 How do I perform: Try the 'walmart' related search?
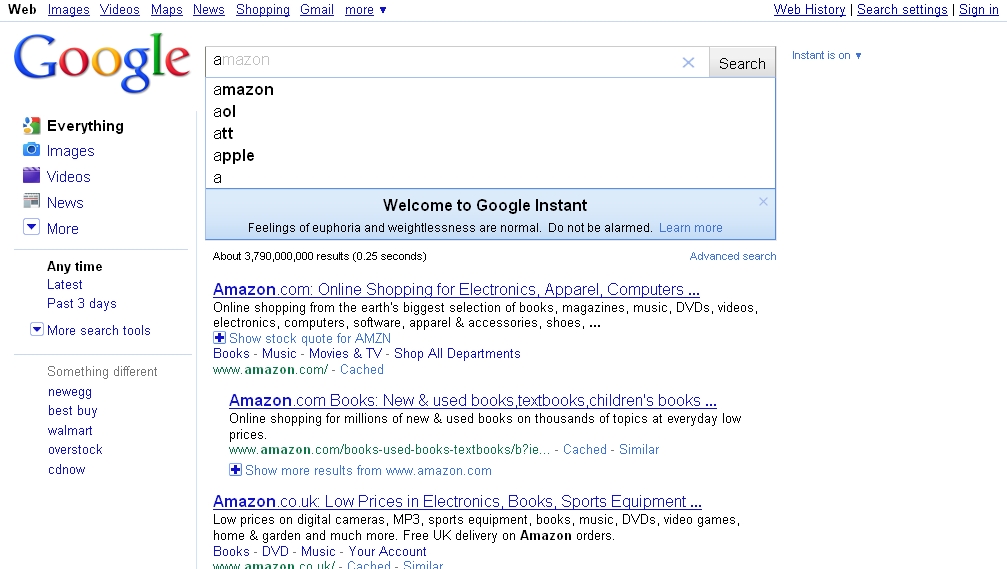click(x=70, y=430)
